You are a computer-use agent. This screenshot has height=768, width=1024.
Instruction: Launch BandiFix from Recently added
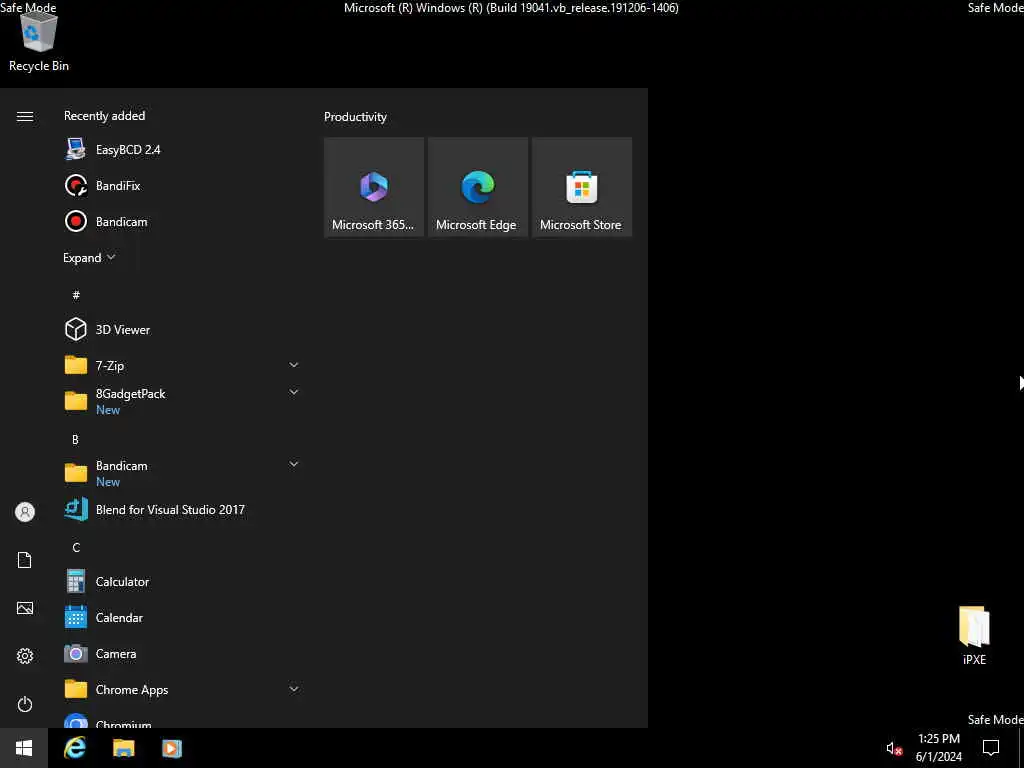coord(181,185)
